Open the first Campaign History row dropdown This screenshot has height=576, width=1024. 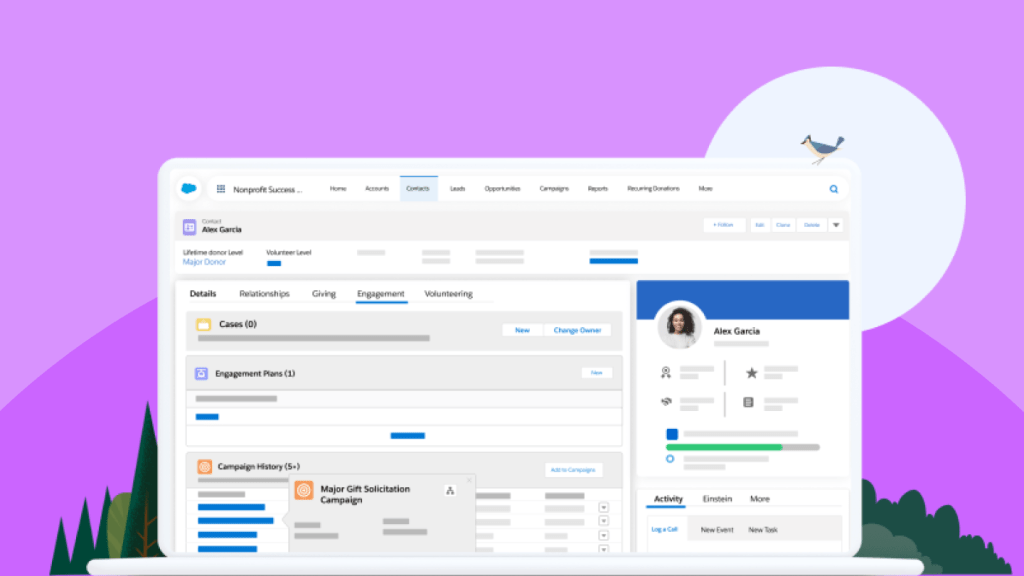click(x=603, y=507)
